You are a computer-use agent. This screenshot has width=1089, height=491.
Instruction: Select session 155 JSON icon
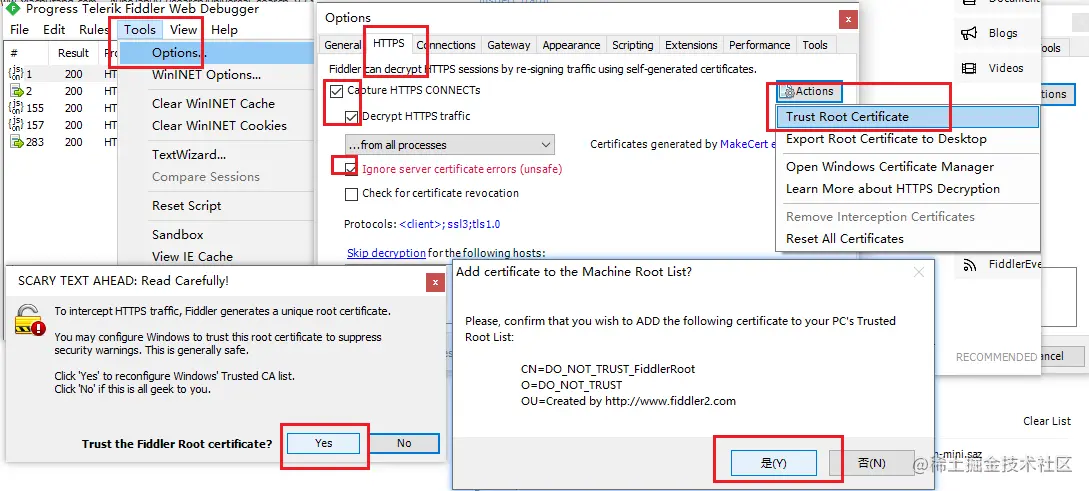16,108
